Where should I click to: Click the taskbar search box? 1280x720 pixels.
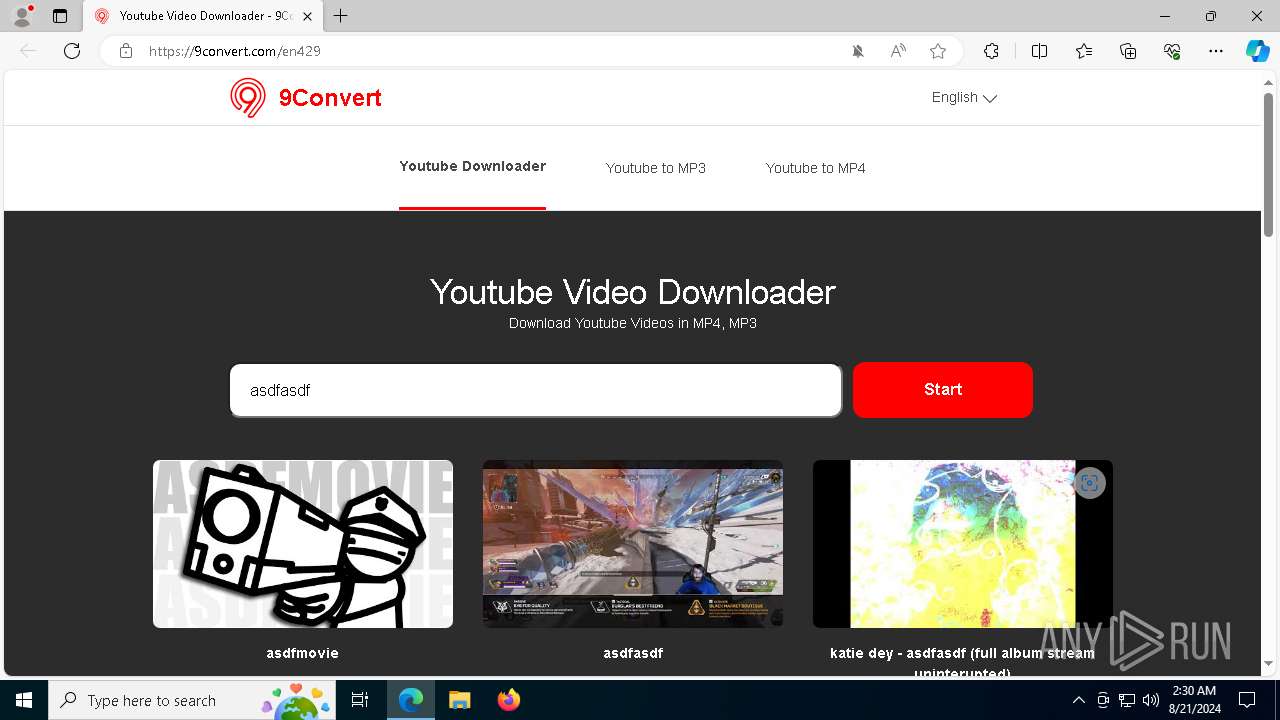tap(192, 700)
